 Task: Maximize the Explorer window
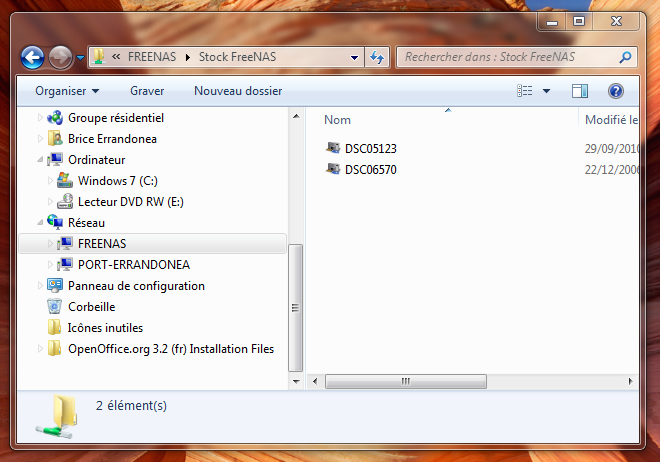pos(579,21)
